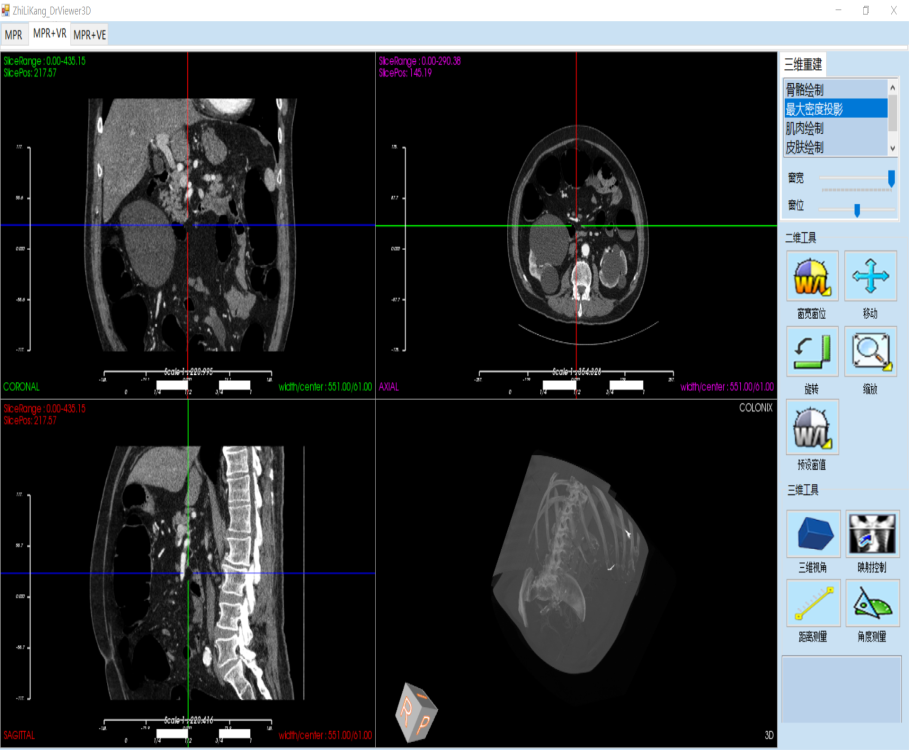Image resolution: width=909 pixels, height=750 pixels.
Task: Click the COLONIX label in 3D view
Action: click(x=755, y=408)
